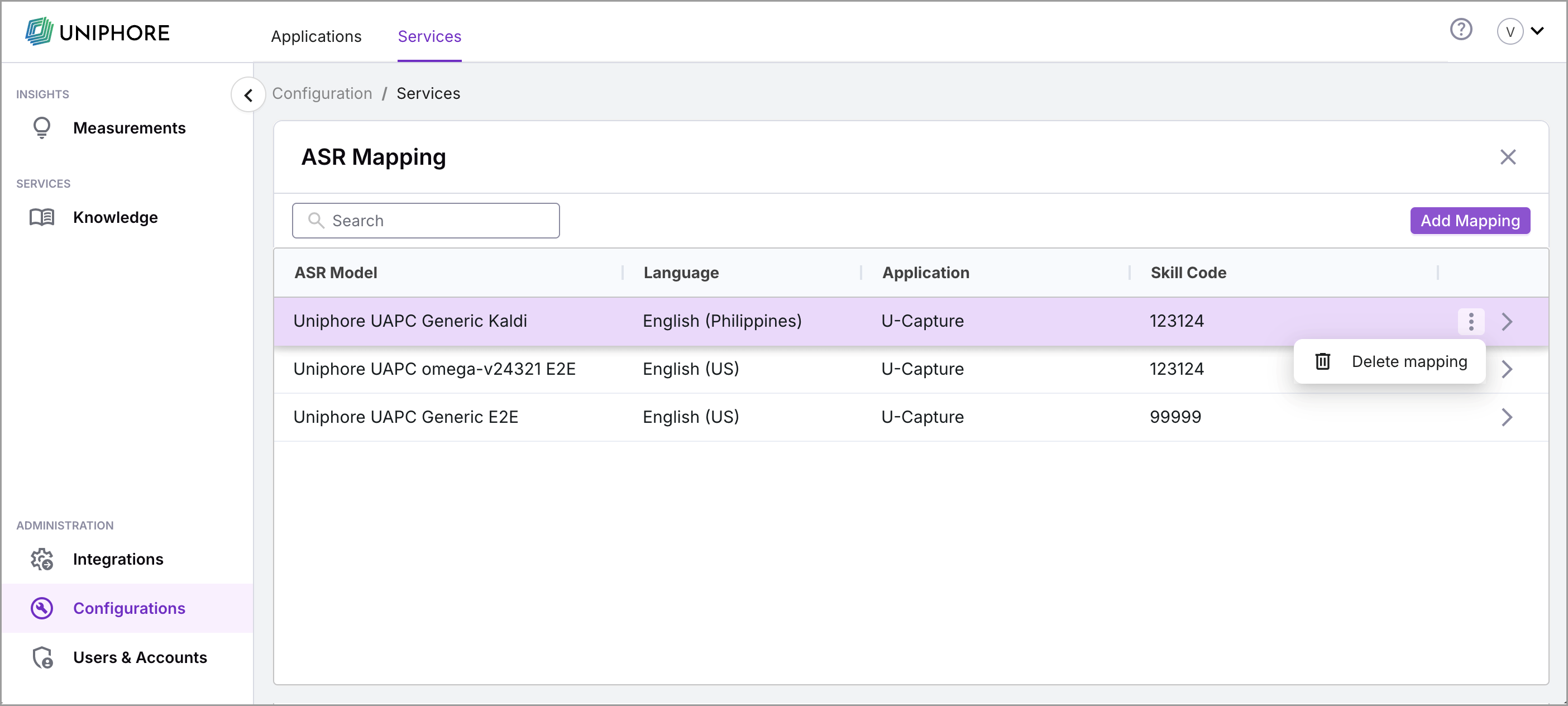Click the Integrations gear icon

41,559
